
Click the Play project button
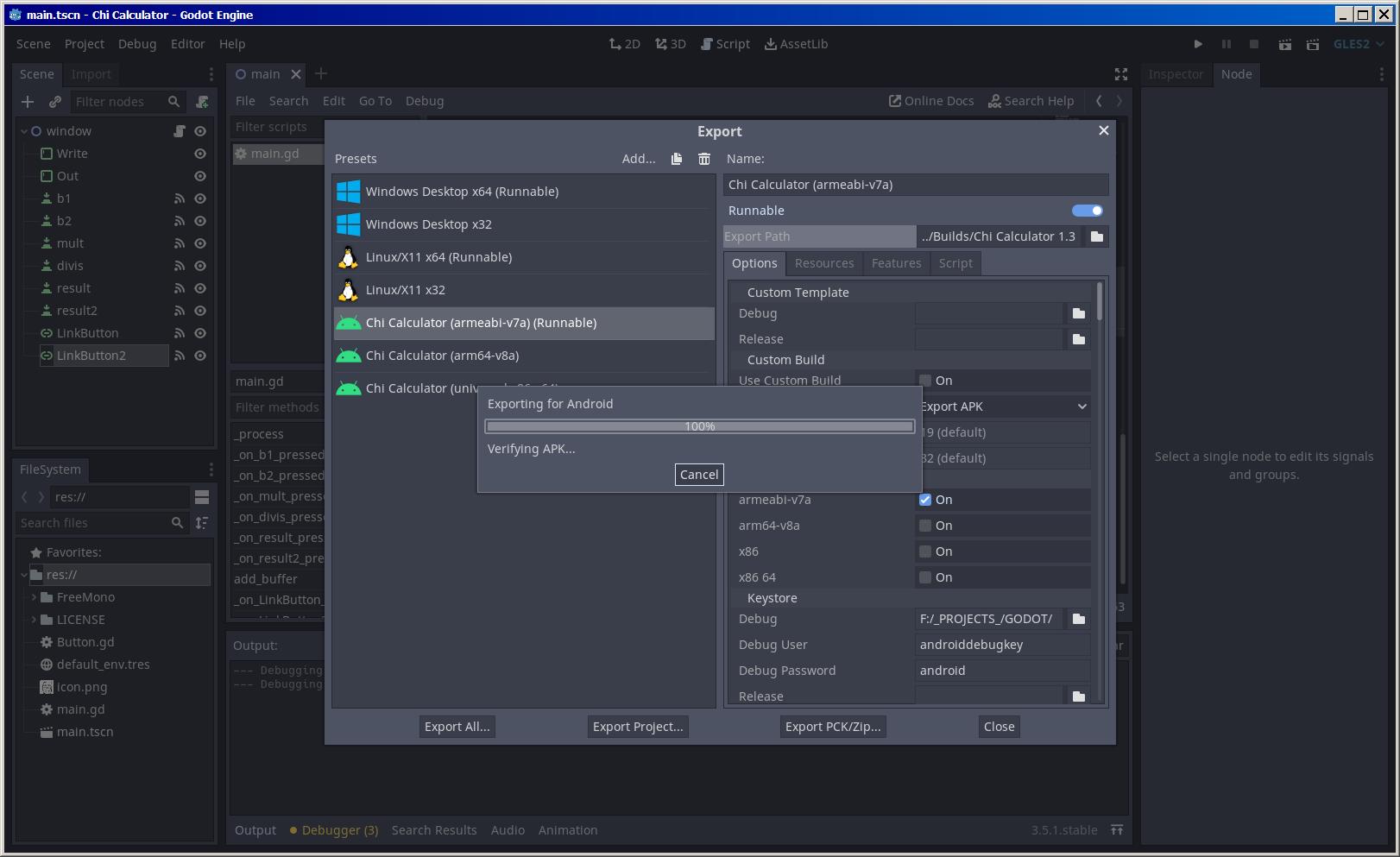click(1198, 44)
